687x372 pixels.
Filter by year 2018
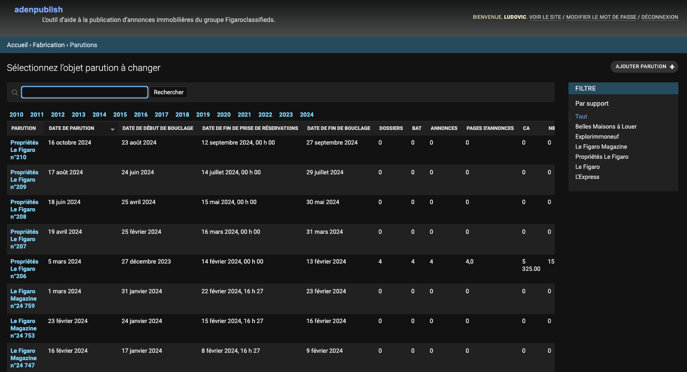point(182,114)
